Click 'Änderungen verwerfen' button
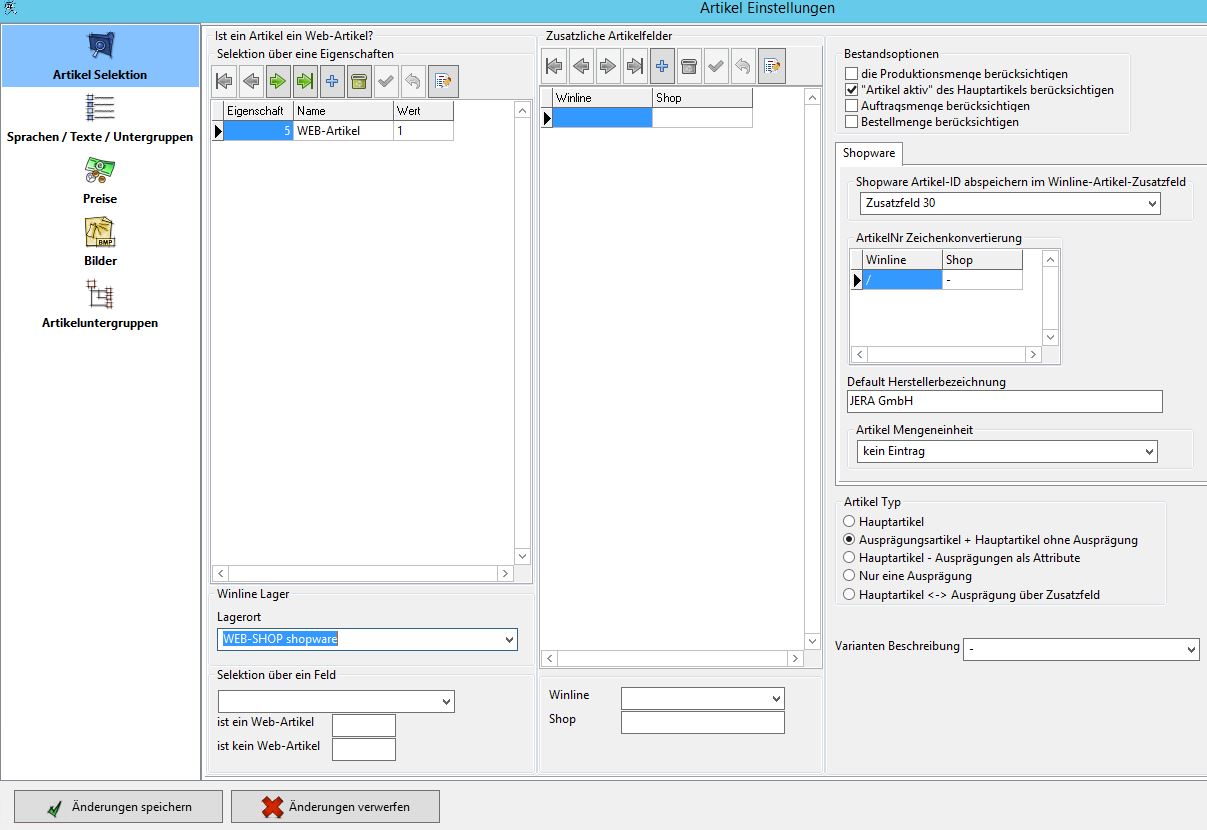 point(335,807)
